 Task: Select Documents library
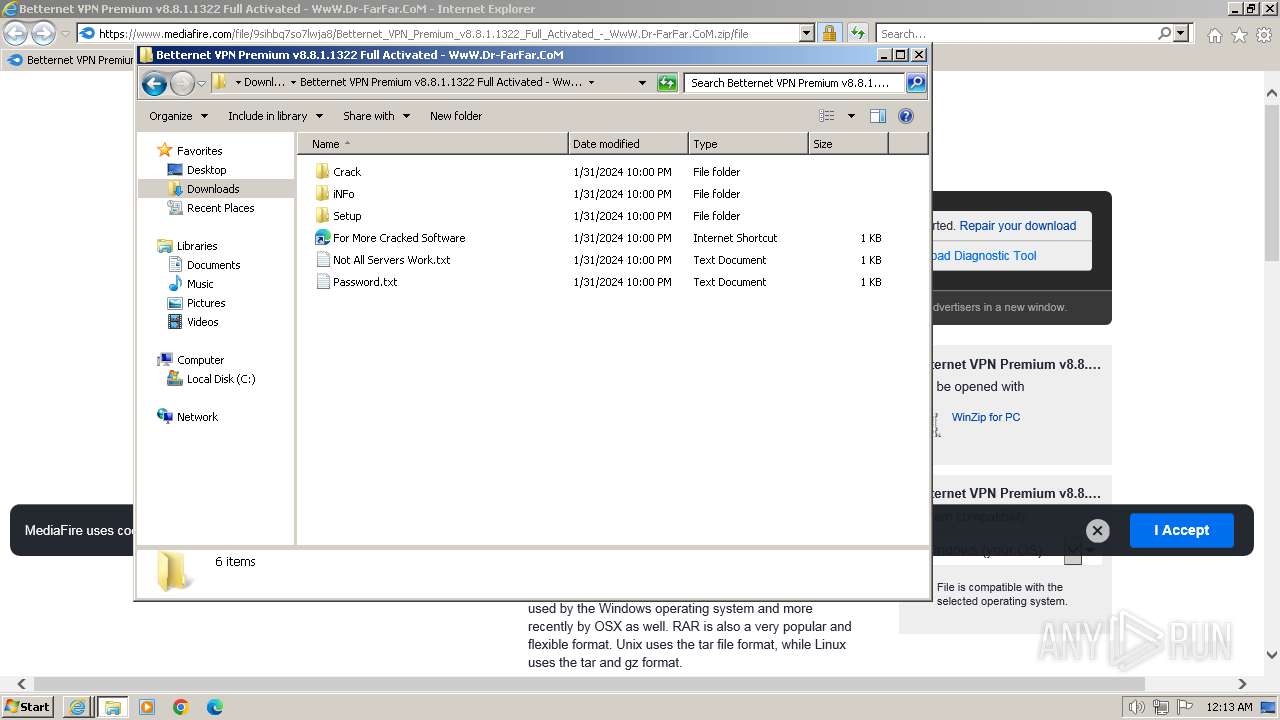point(204,265)
